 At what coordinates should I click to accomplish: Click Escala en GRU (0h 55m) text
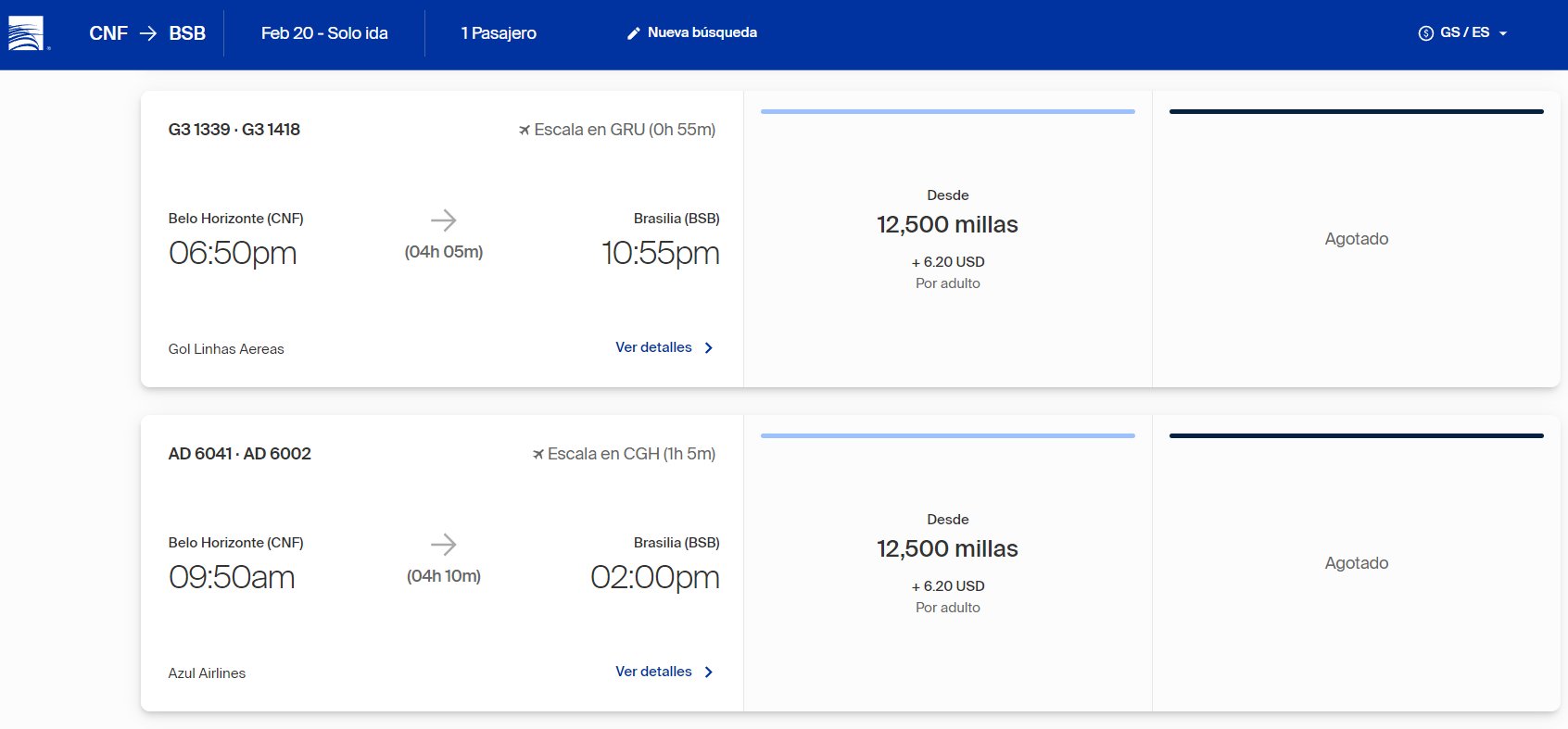point(625,130)
